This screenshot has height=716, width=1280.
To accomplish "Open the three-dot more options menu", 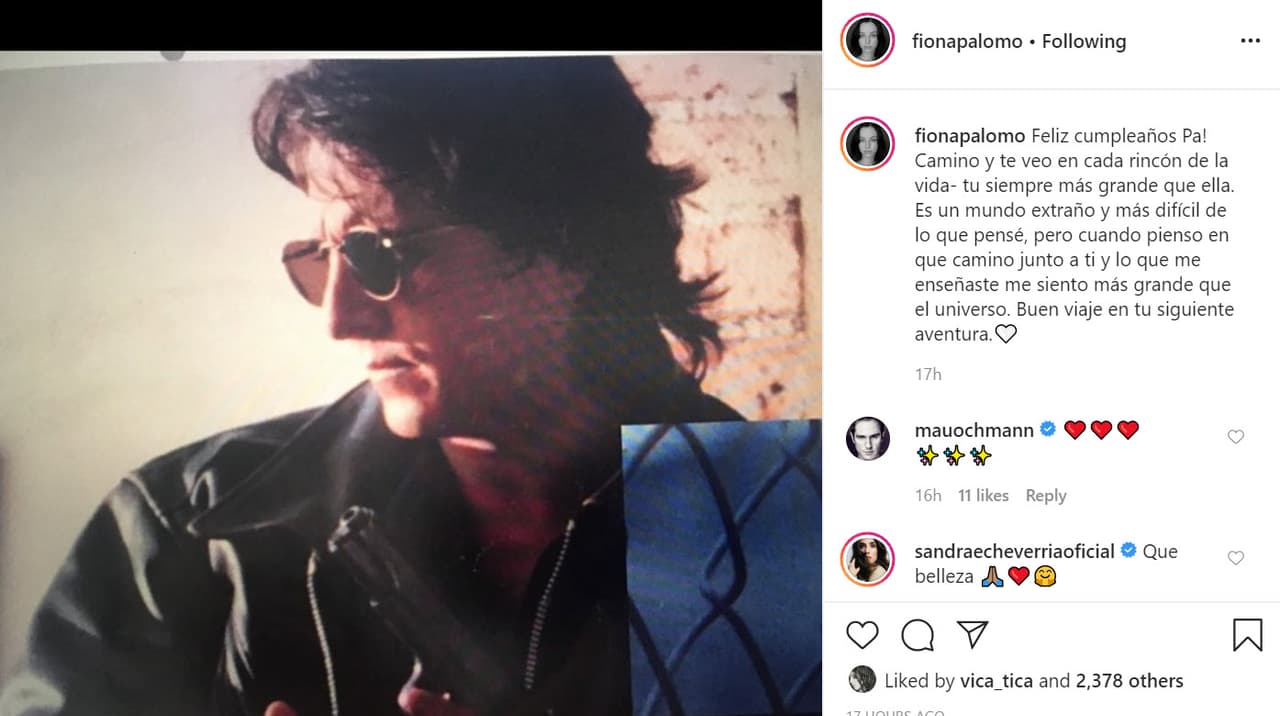I will tap(1250, 41).
